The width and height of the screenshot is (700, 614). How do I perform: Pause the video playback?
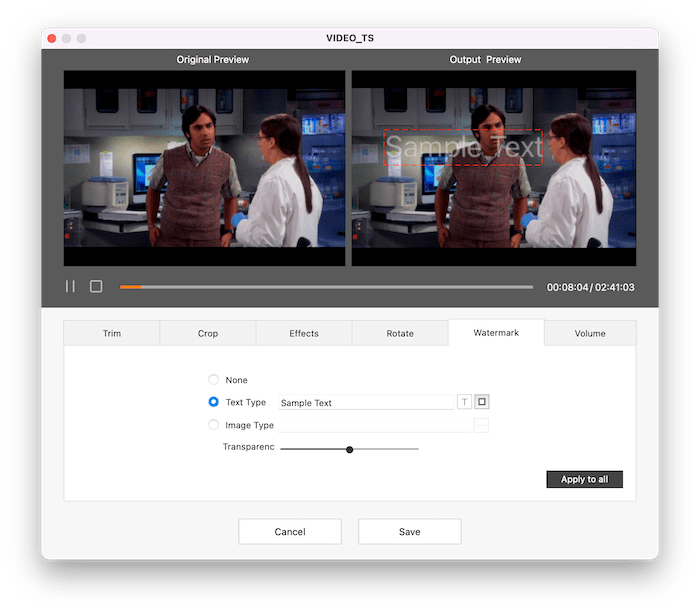click(70, 286)
